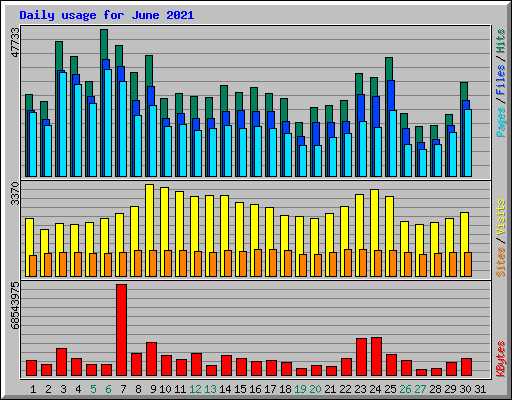The height and width of the screenshot is (400, 512).
Task: Click day label 1 on x-axis
Action: click(33, 389)
